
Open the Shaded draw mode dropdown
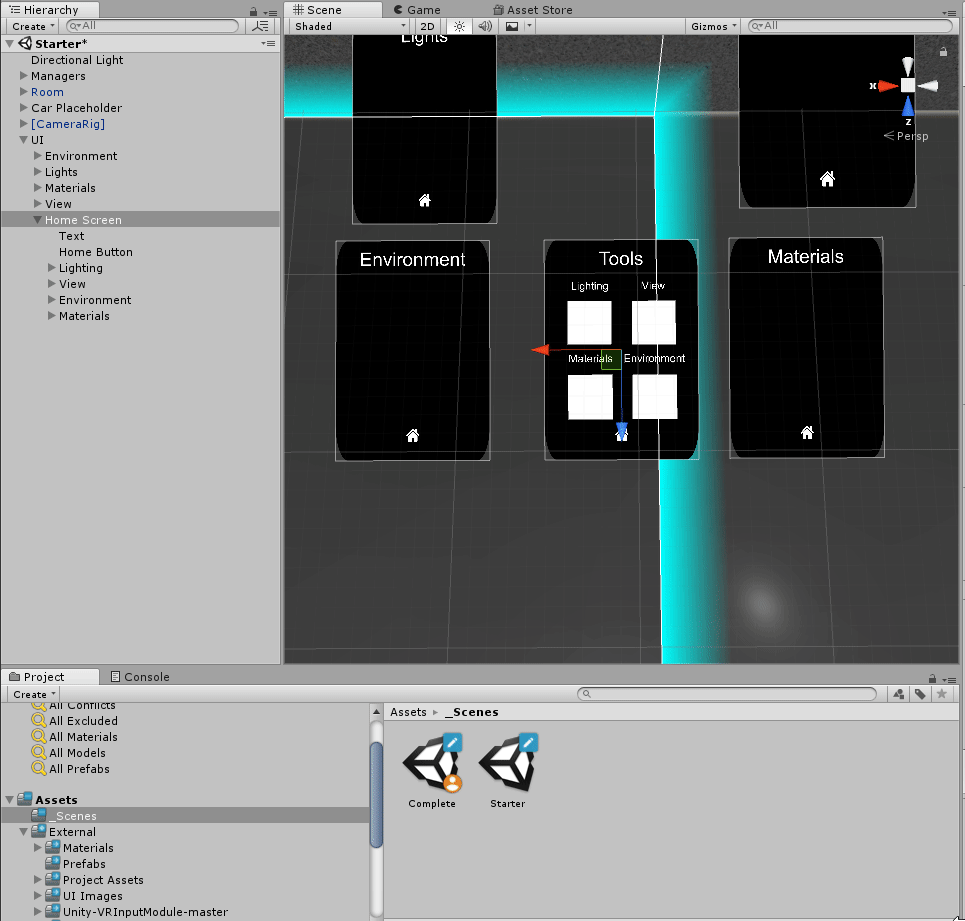tap(349, 26)
